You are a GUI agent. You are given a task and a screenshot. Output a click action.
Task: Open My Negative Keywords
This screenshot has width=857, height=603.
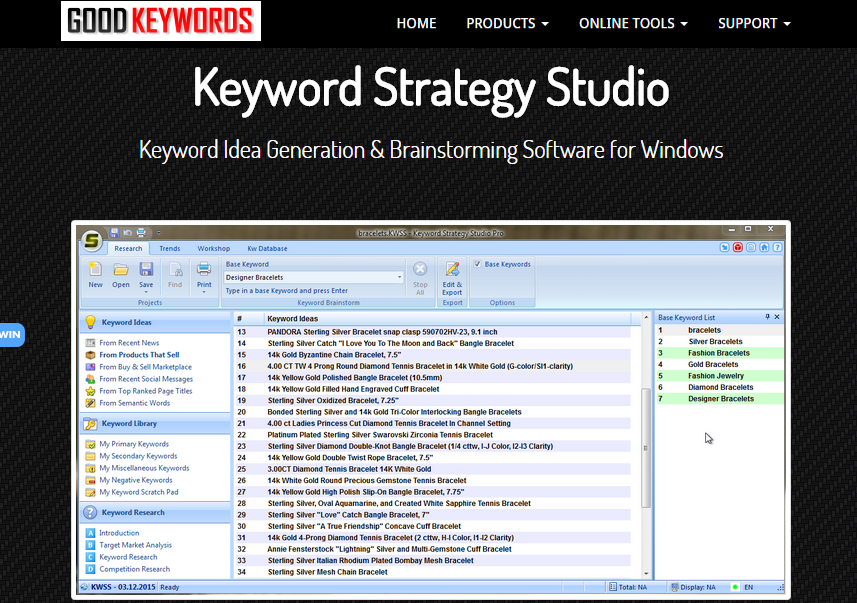tap(136, 480)
